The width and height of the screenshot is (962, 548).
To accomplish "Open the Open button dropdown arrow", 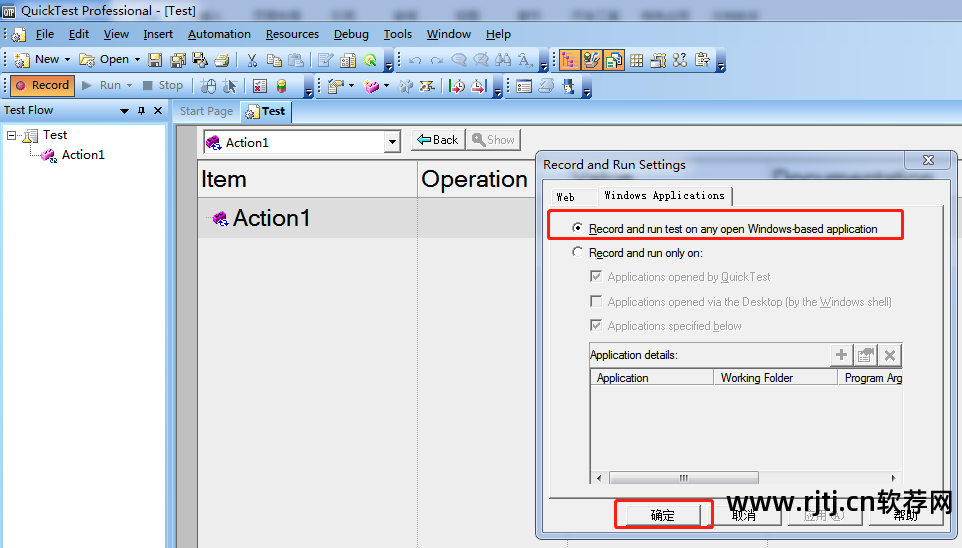I will point(137,60).
